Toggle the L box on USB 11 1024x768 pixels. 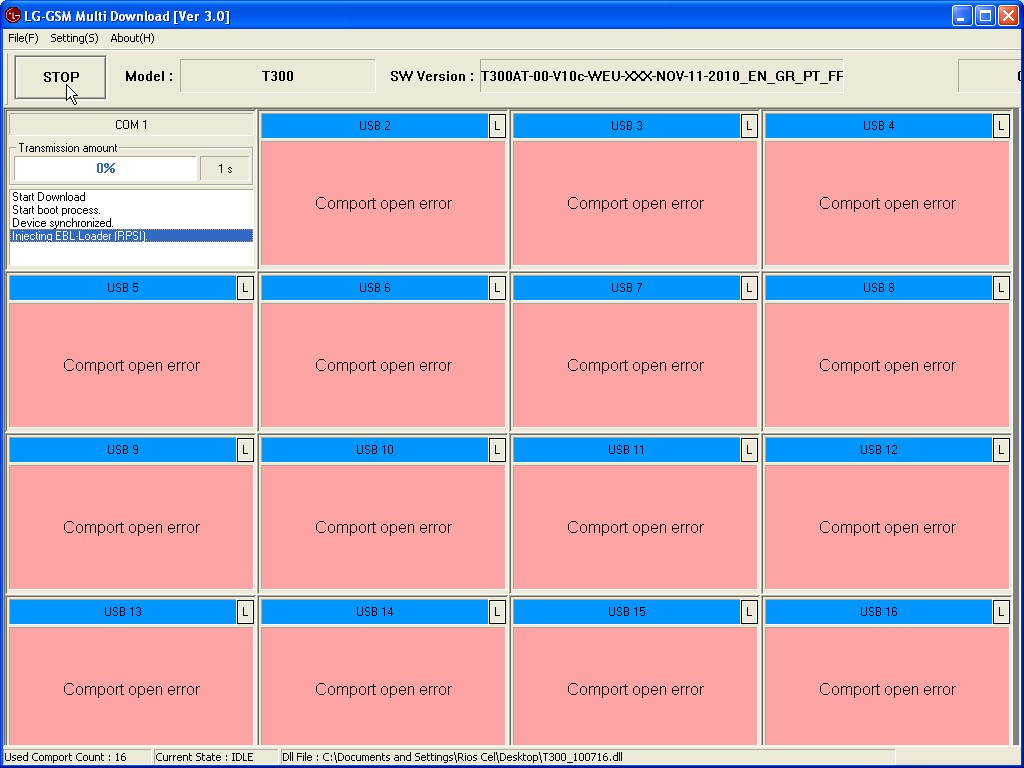click(x=749, y=450)
